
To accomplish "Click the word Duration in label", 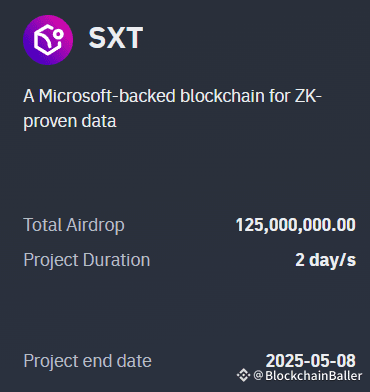I will point(117,260).
